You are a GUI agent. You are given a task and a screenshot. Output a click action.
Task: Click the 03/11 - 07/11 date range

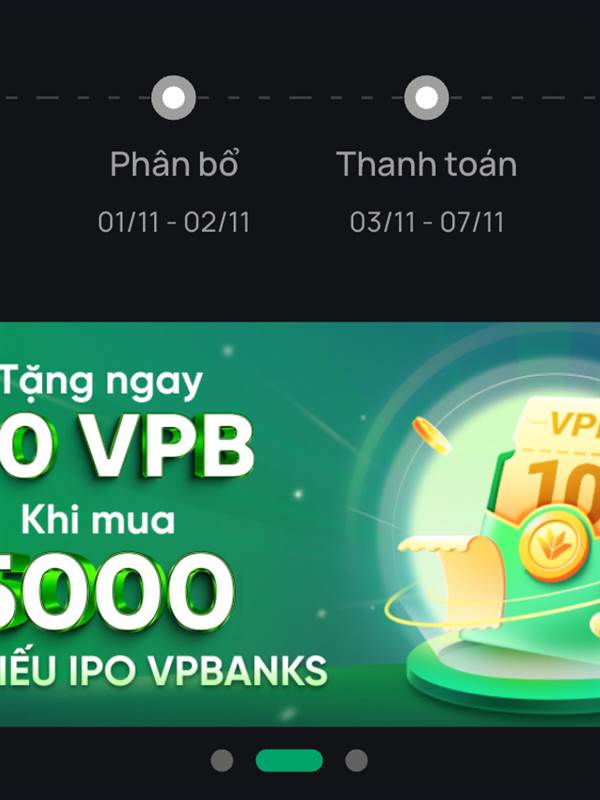(x=427, y=222)
